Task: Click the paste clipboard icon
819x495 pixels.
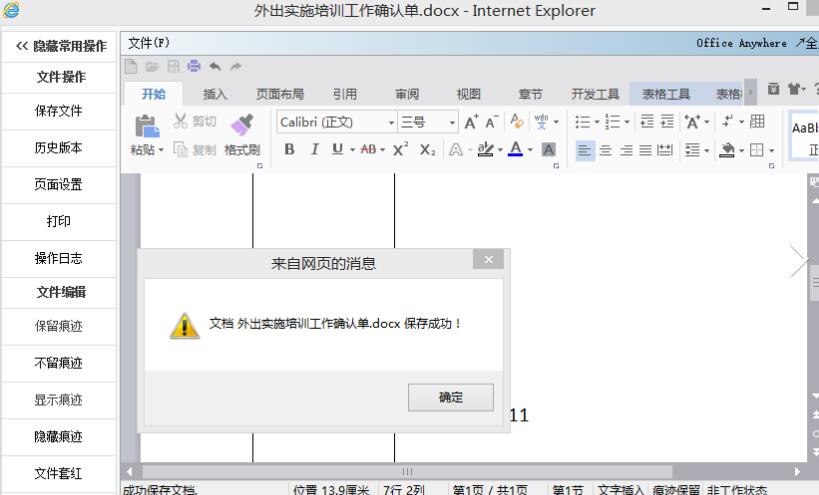Action: [x=147, y=126]
